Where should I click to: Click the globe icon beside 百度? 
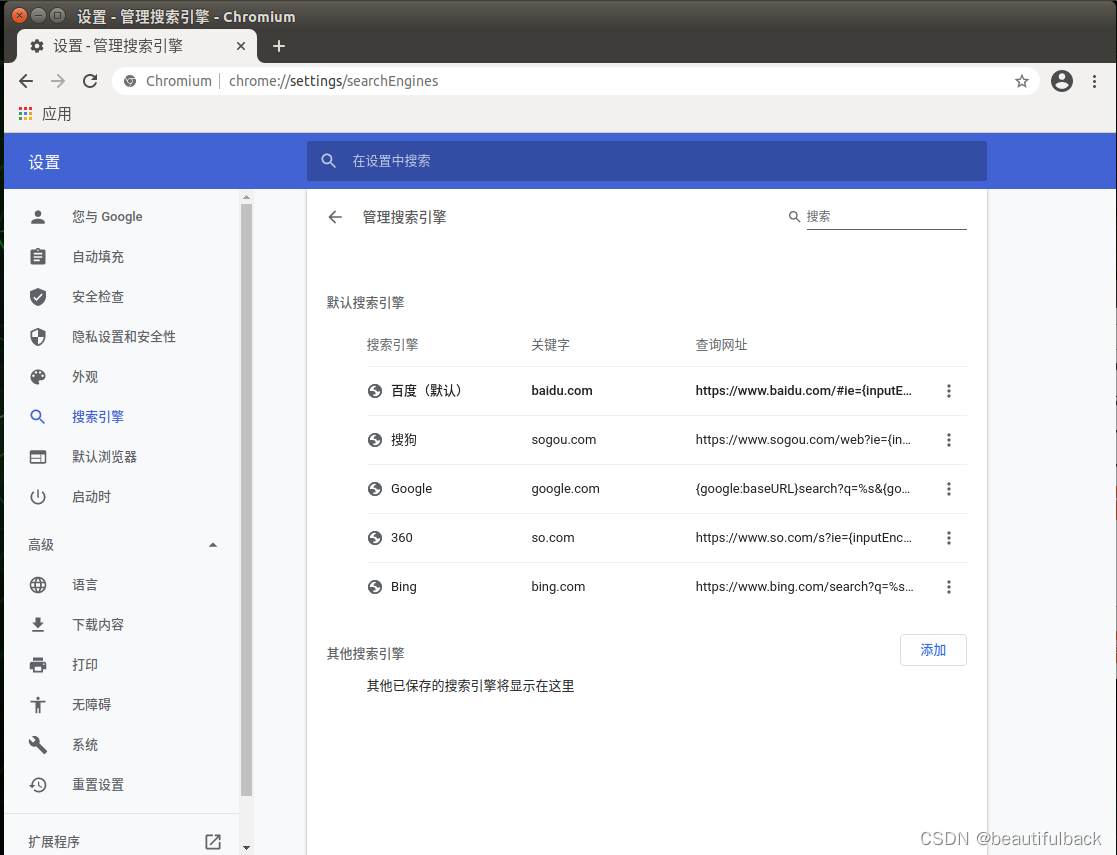375,391
